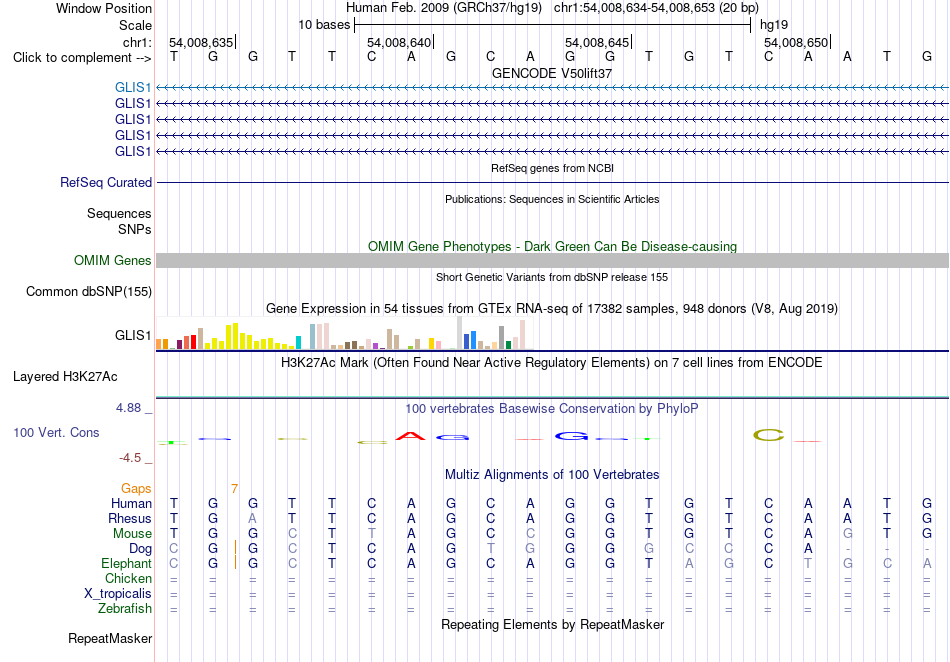
Task: Click the hg19 label next to scale bar
Action: (x=774, y=25)
